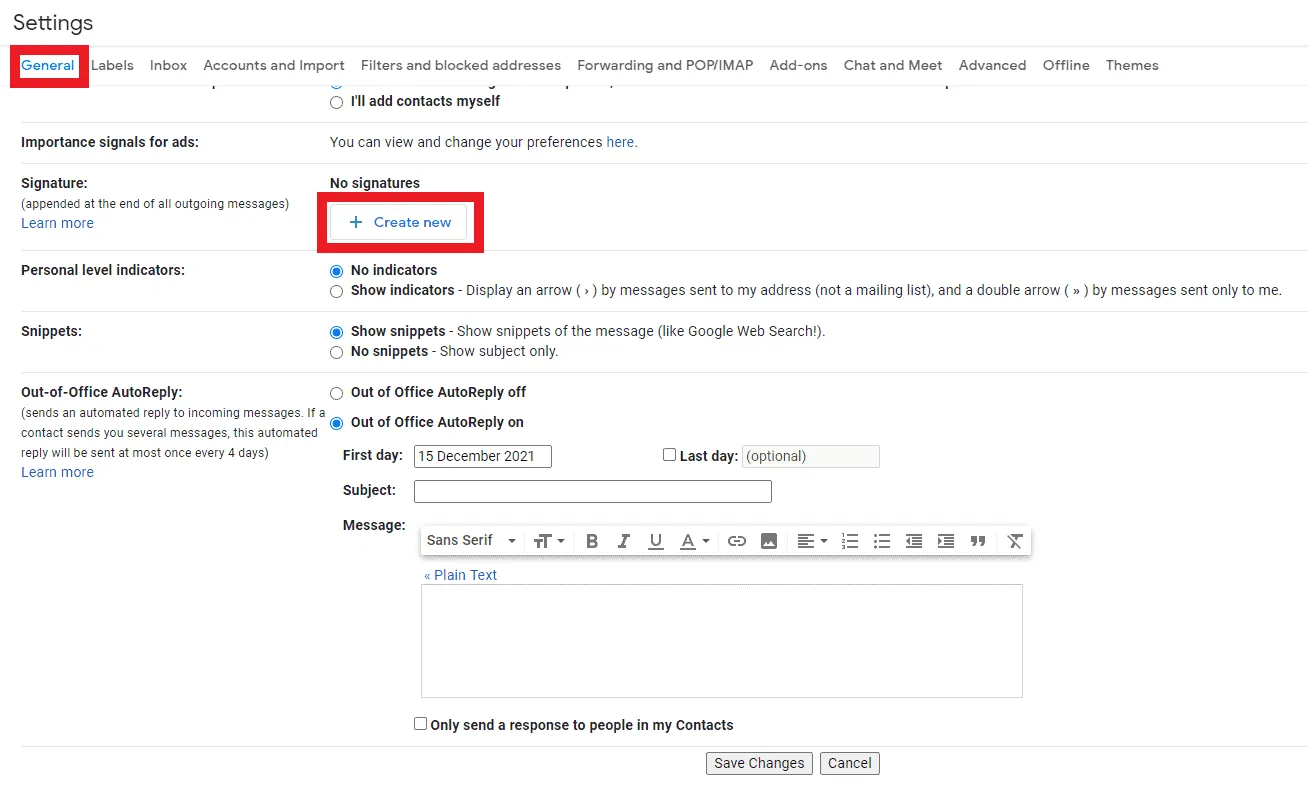Decrease indent in the message editor
Screen dimensions: 1308x796
coord(913,541)
